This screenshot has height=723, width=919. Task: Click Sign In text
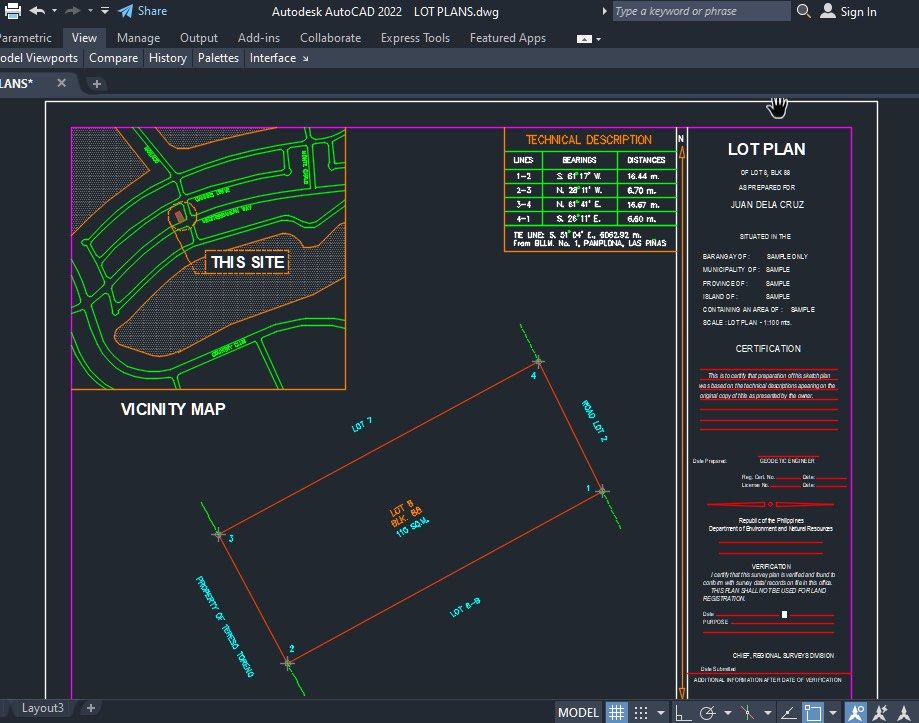click(x=859, y=12)
